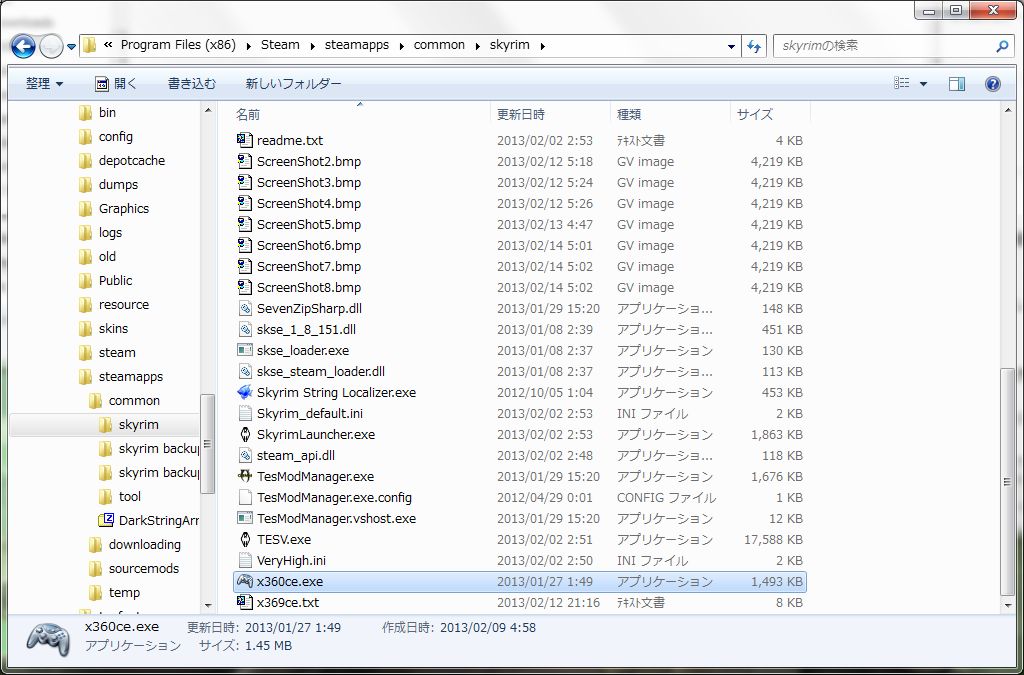Click the folder tree scrollbar thumb
The height and width of the screenshot is (675, 1024).
208,444
